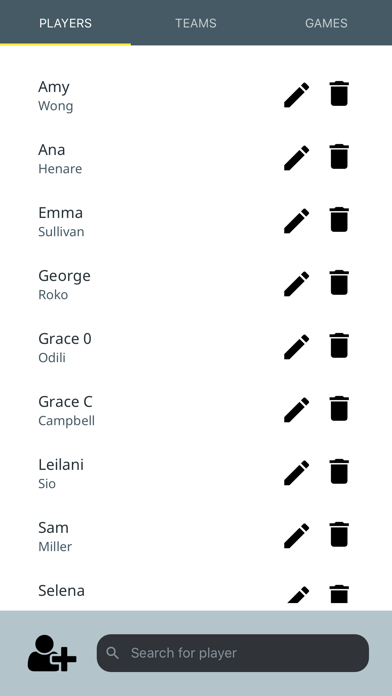Viewport: 392px width, 696px height.
Task: Delete Sam Miller with trash icon
Action: click(x=339, y=535)
